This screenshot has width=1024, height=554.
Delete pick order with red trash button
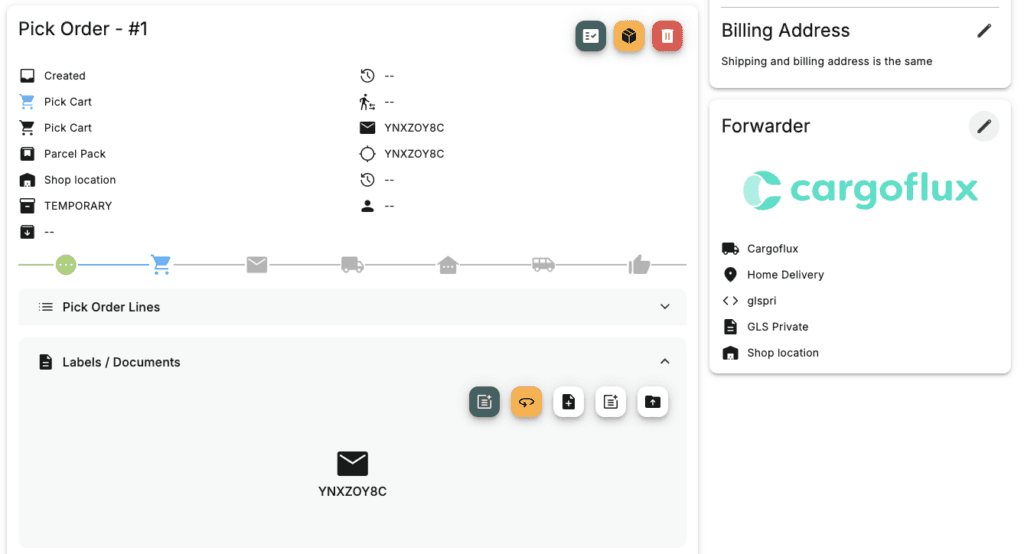667,37
